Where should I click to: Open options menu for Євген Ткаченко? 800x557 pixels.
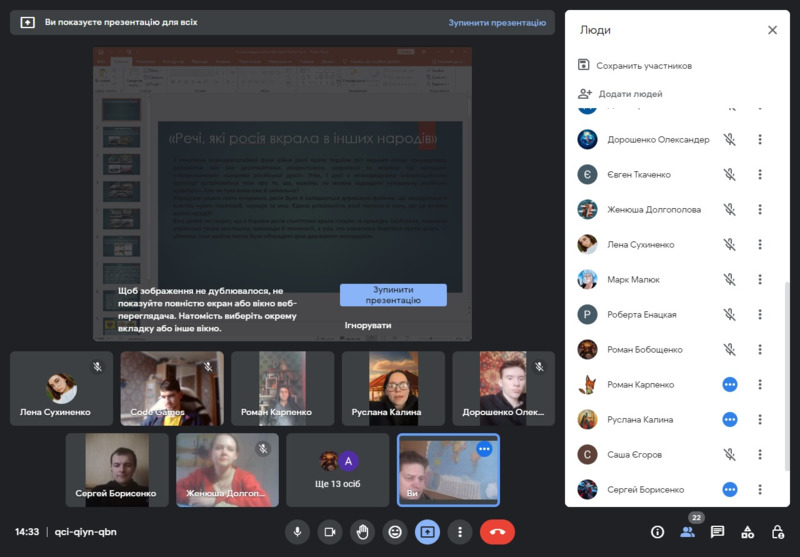coord(760,175)
